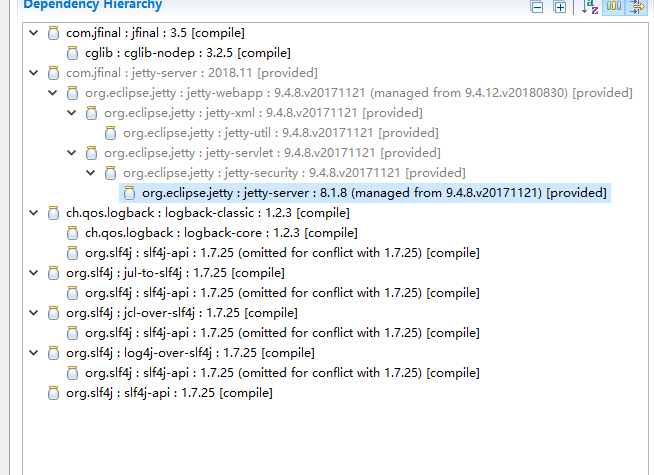This screenshot has height=475, width=654.
Task: Collapse the jetty-xml dependency node
Action: coord(72,112)
